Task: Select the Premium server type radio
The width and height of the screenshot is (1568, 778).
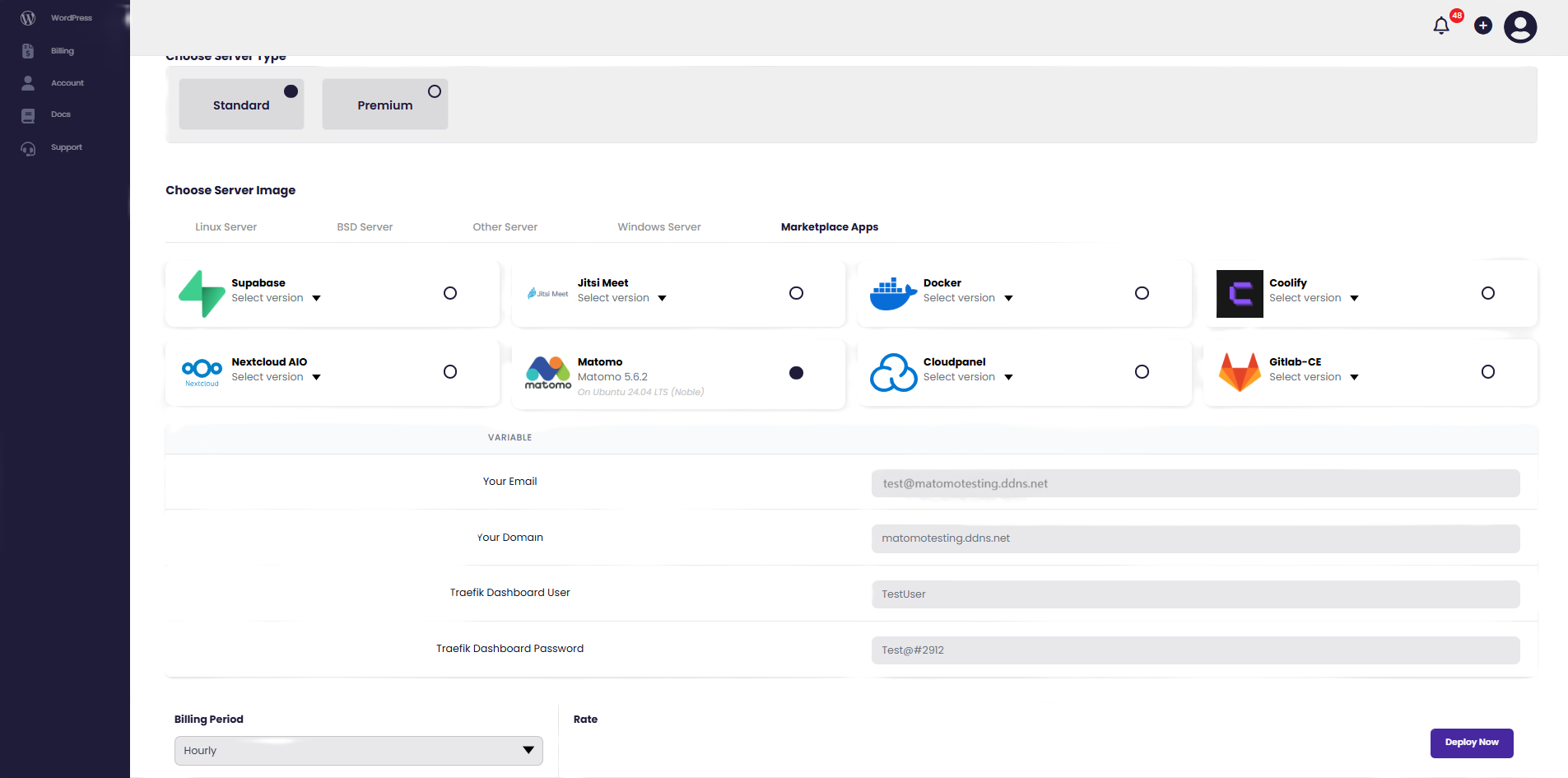Action: (x=435, y=91)
